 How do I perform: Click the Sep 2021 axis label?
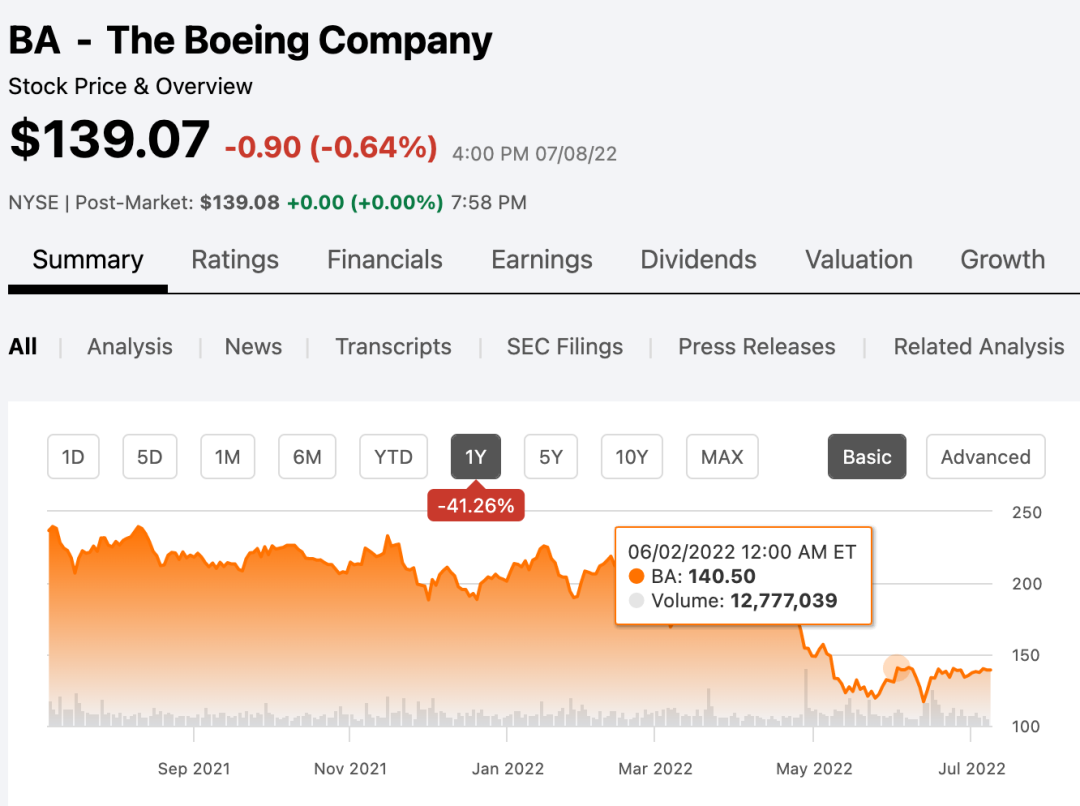coord(194,769)
